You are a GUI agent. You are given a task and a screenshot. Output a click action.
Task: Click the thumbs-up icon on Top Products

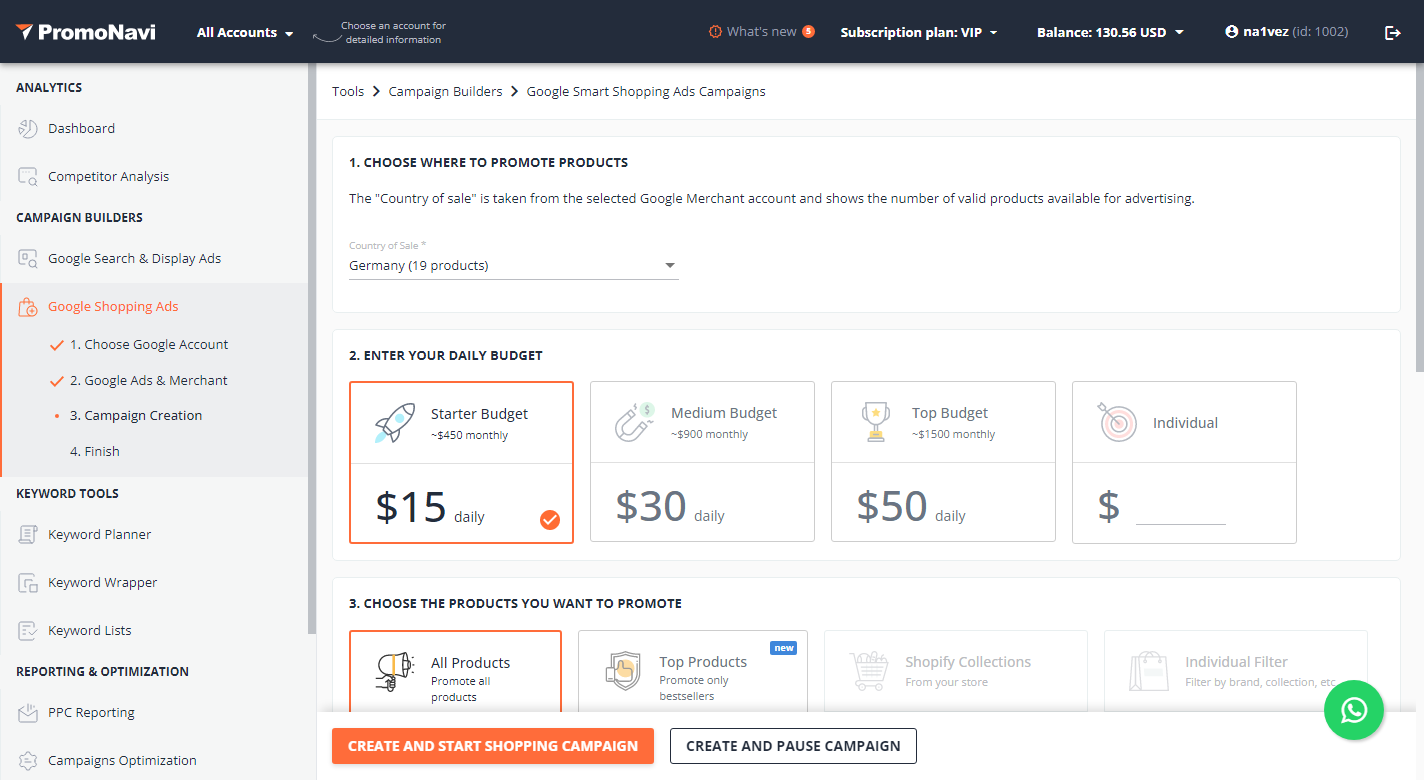coord(623,670)
